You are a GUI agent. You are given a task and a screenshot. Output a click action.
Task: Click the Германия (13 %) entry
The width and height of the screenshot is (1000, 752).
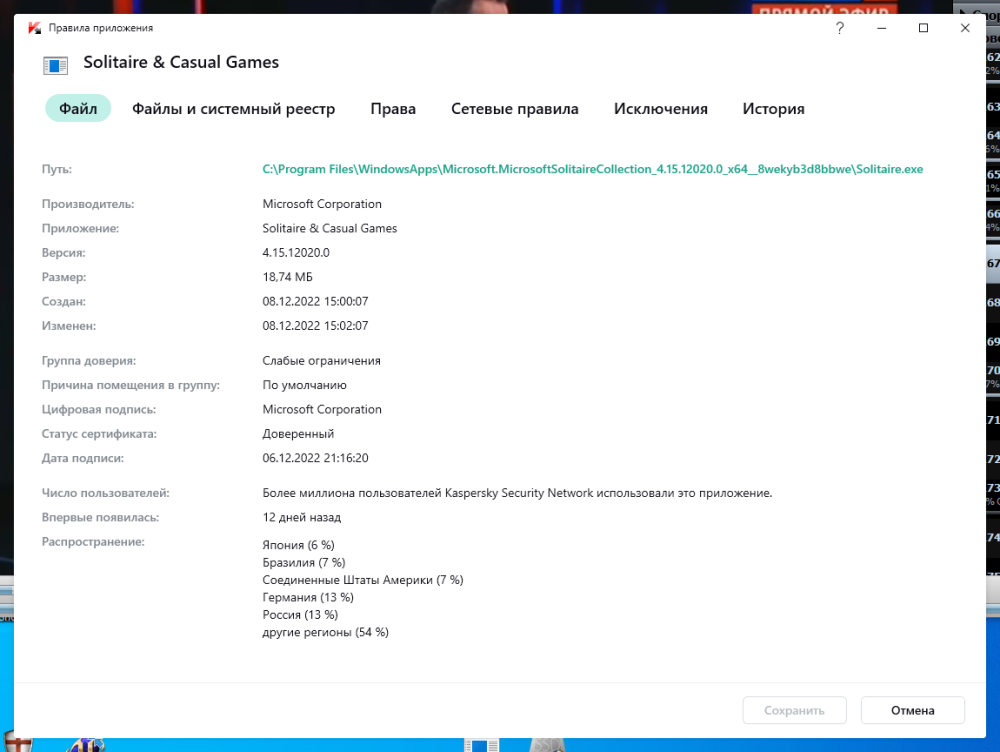point(308,597)
